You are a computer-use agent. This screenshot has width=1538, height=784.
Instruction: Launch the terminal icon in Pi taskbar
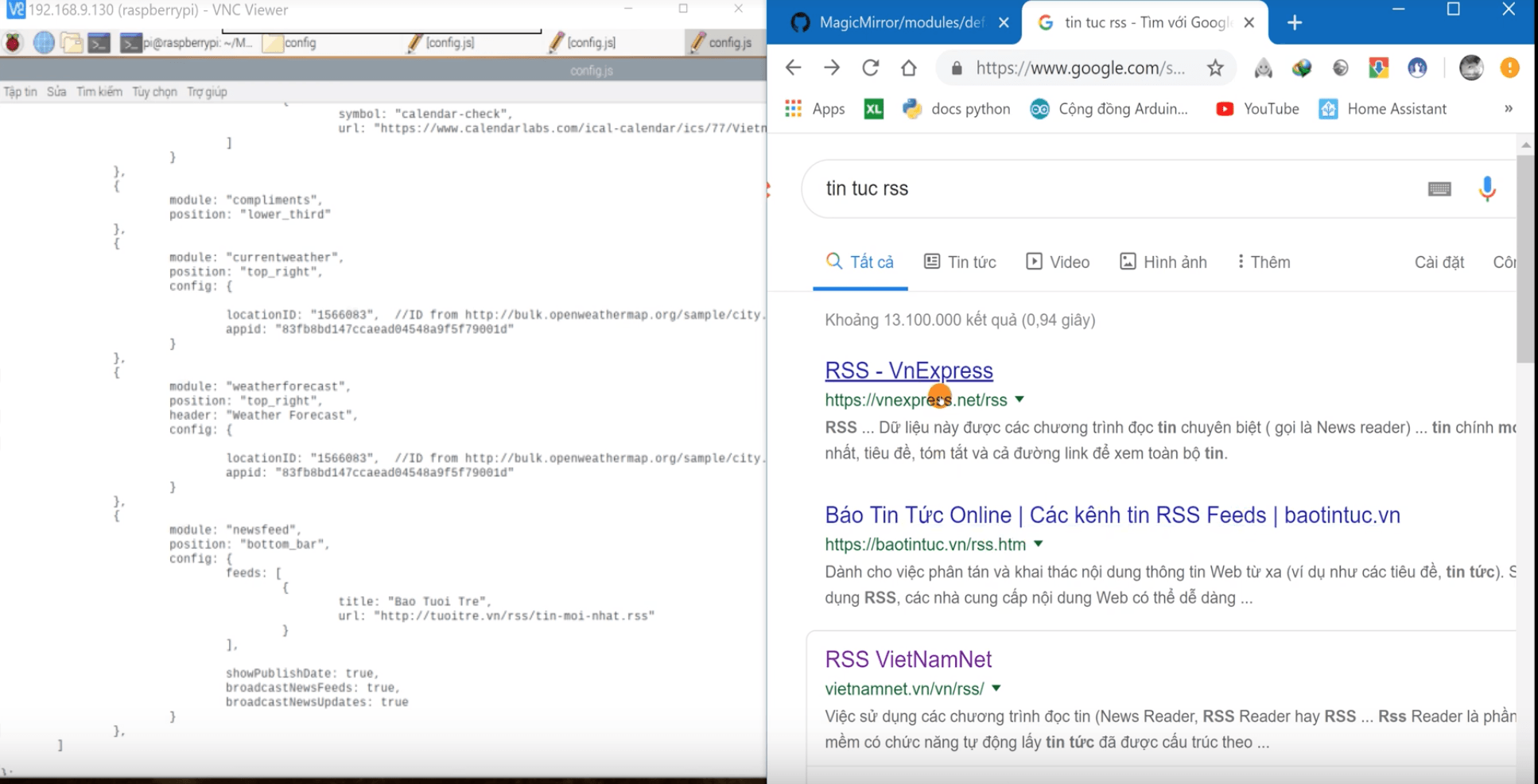pyautogui.click(x=99, y=43)
